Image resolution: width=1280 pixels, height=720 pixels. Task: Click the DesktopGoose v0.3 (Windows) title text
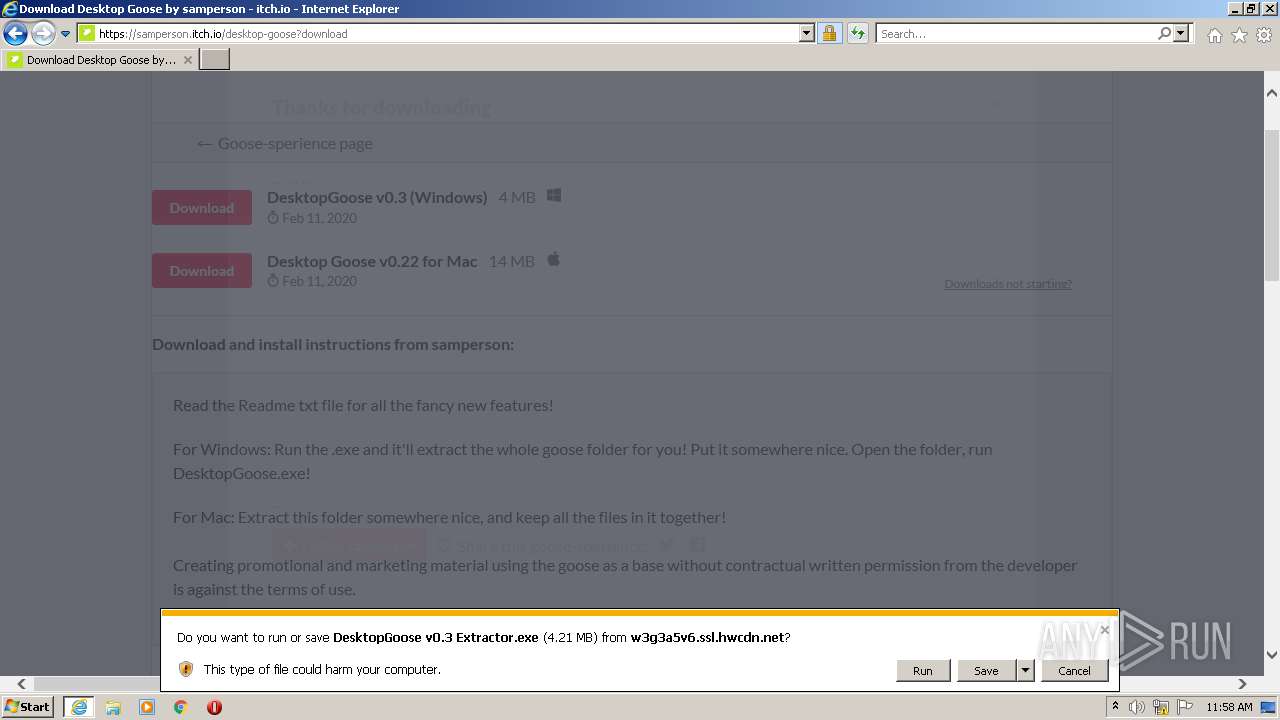coord(377,197)
